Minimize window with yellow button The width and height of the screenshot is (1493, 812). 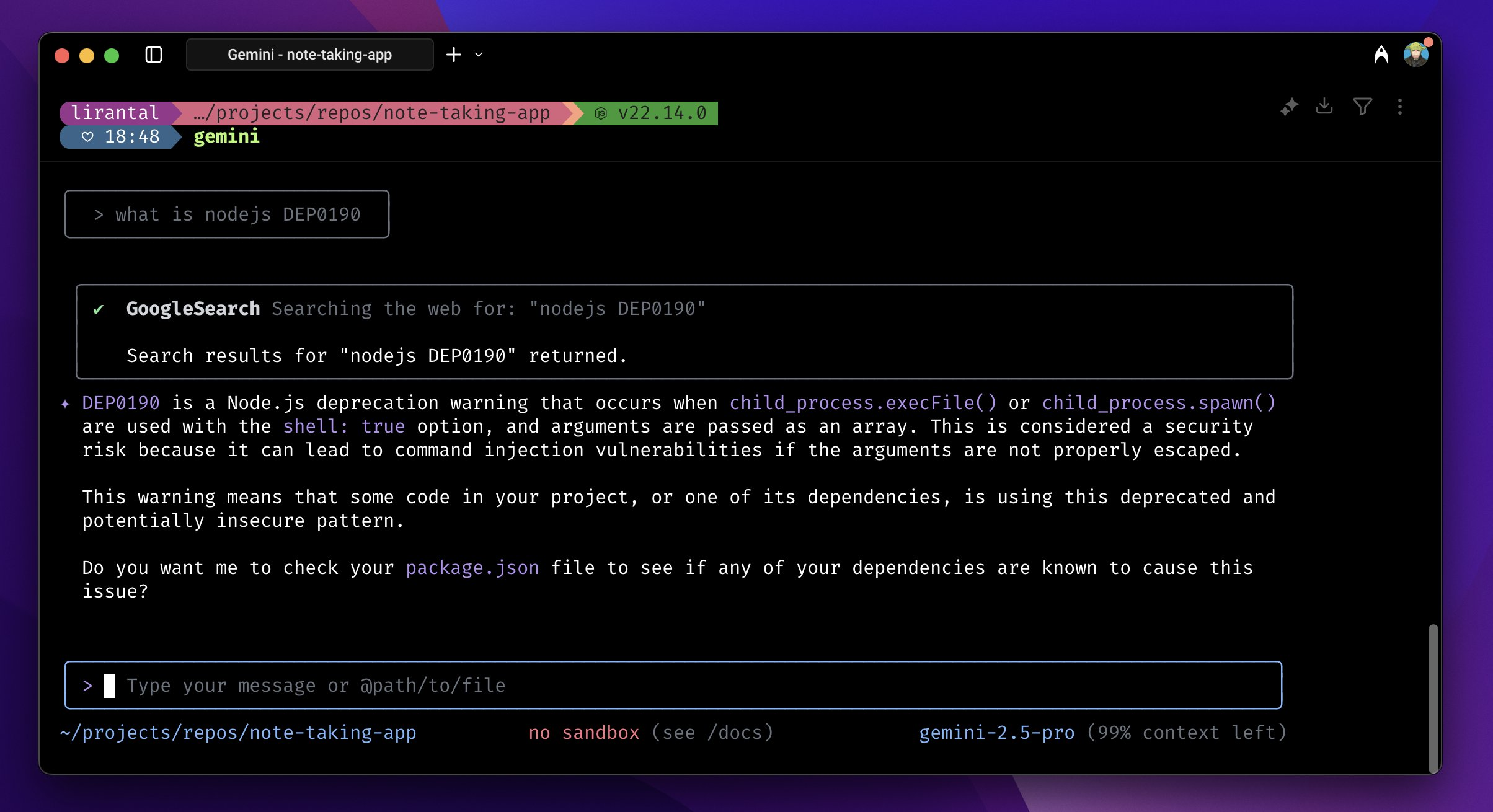[x=87, y=55]
